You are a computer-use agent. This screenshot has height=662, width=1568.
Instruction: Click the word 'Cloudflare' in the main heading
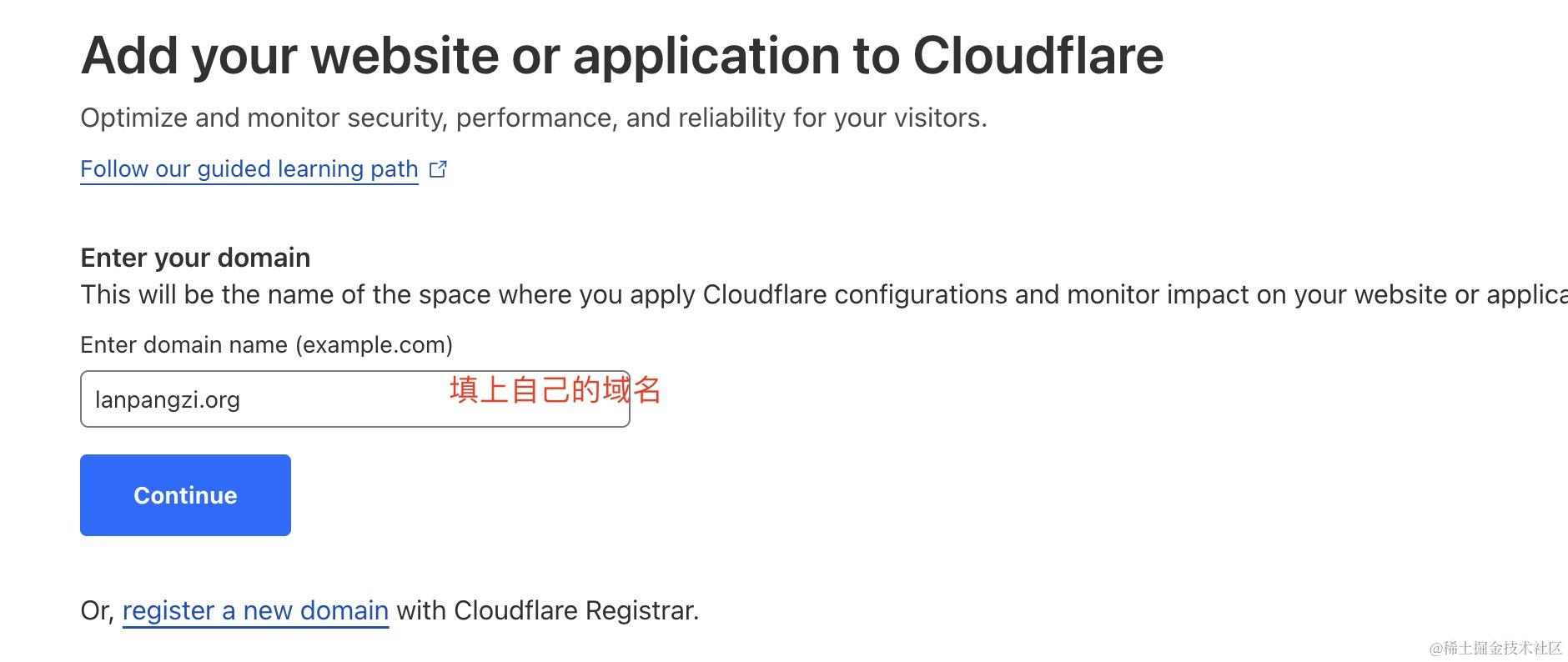1038,56
